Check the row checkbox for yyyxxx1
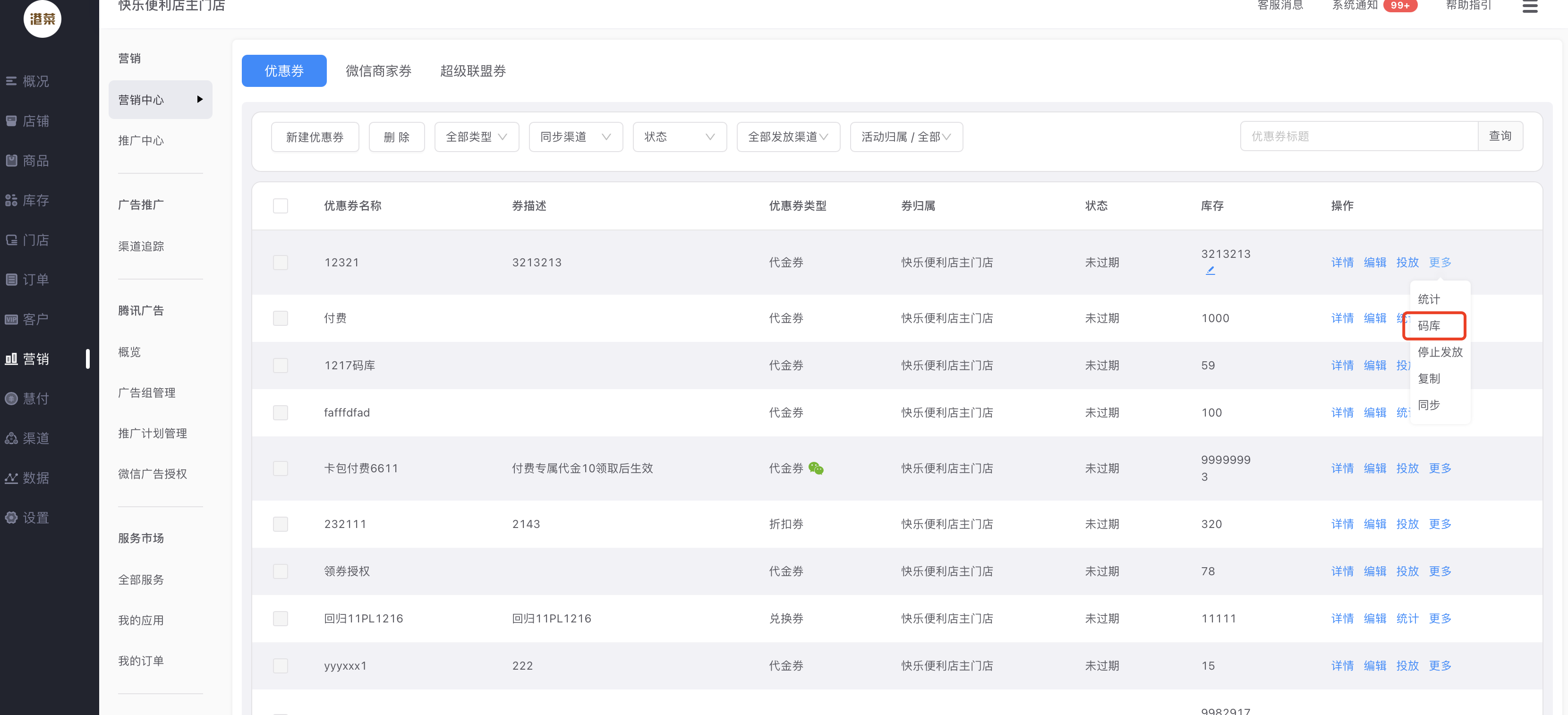 (280, 666)
